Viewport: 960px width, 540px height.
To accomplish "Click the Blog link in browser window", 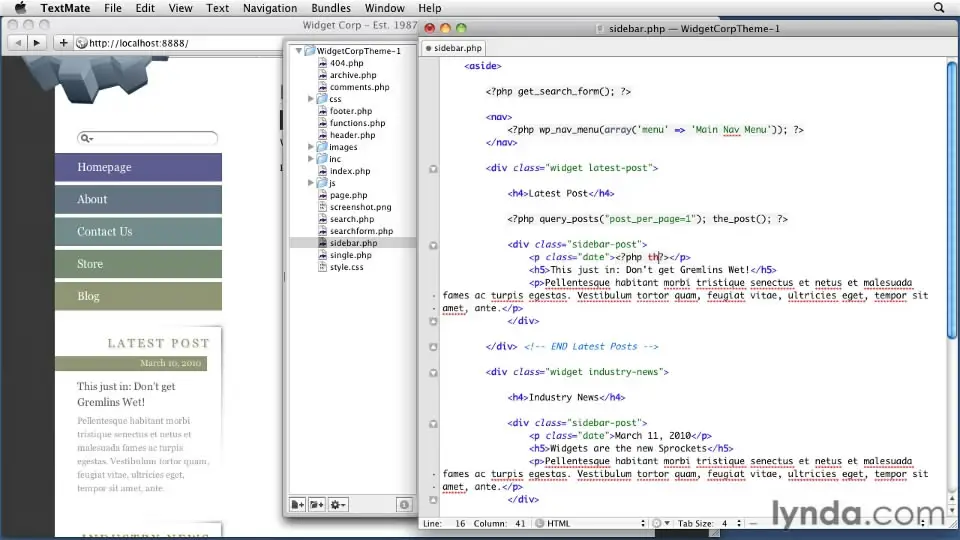I will 138,296.
